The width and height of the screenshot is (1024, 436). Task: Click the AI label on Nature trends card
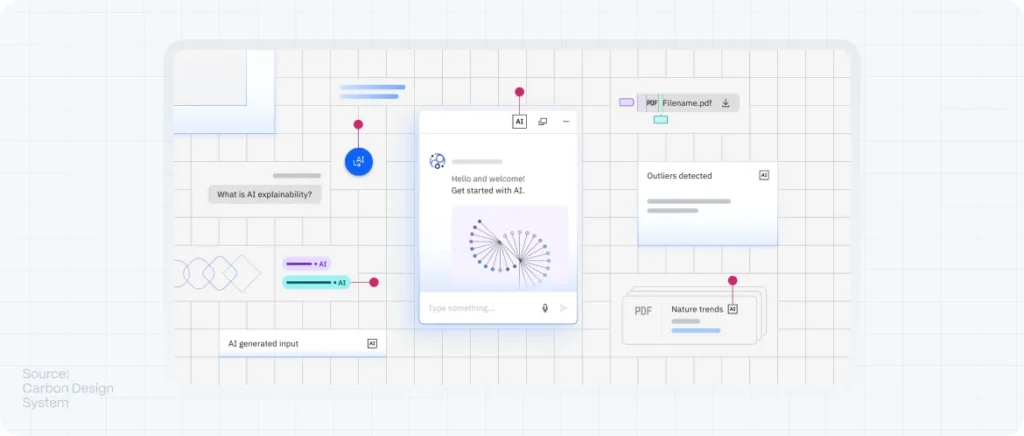(x=732, y=309)
